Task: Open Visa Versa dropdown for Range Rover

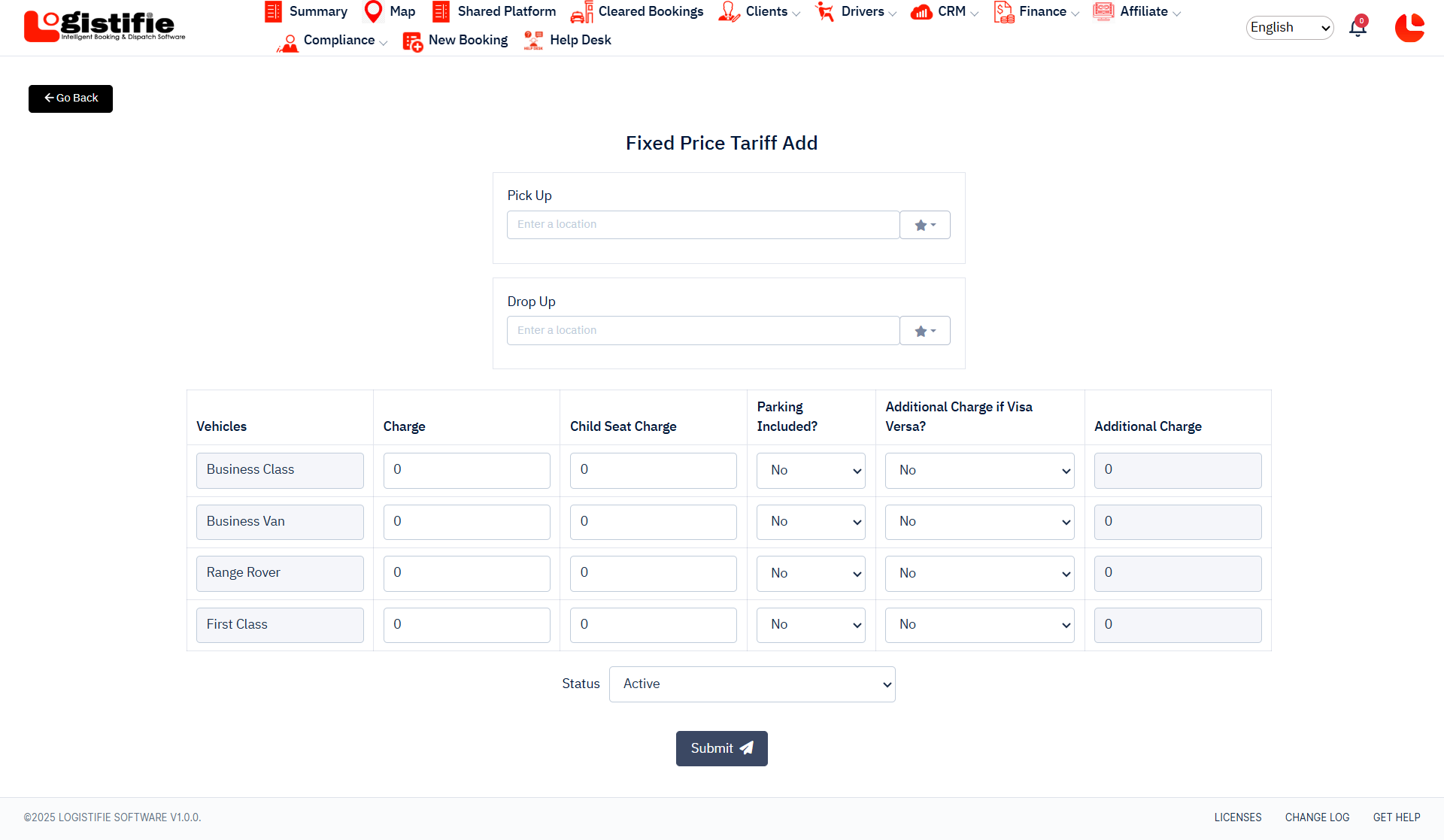Action: coord(979,574)
